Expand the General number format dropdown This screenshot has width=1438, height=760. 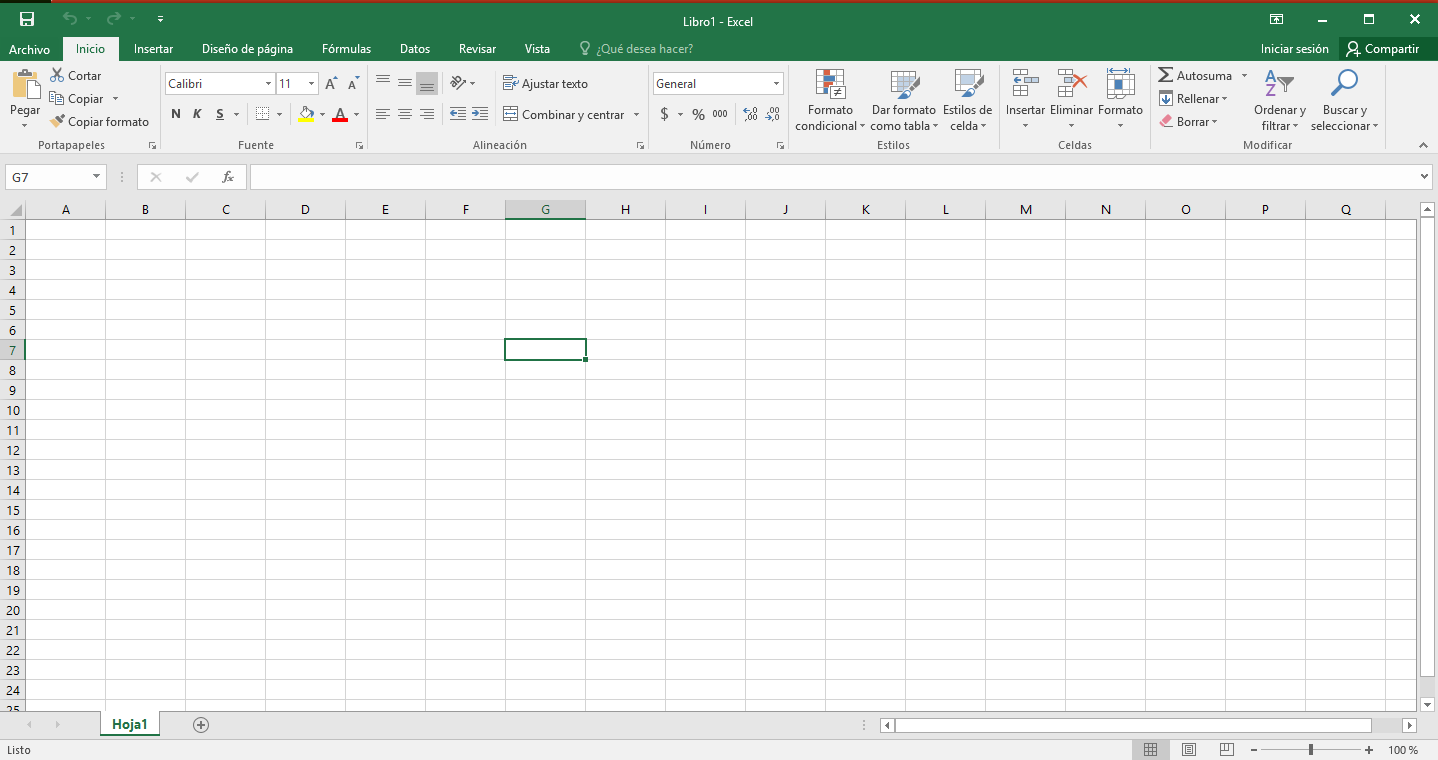[x=776, y=84]
